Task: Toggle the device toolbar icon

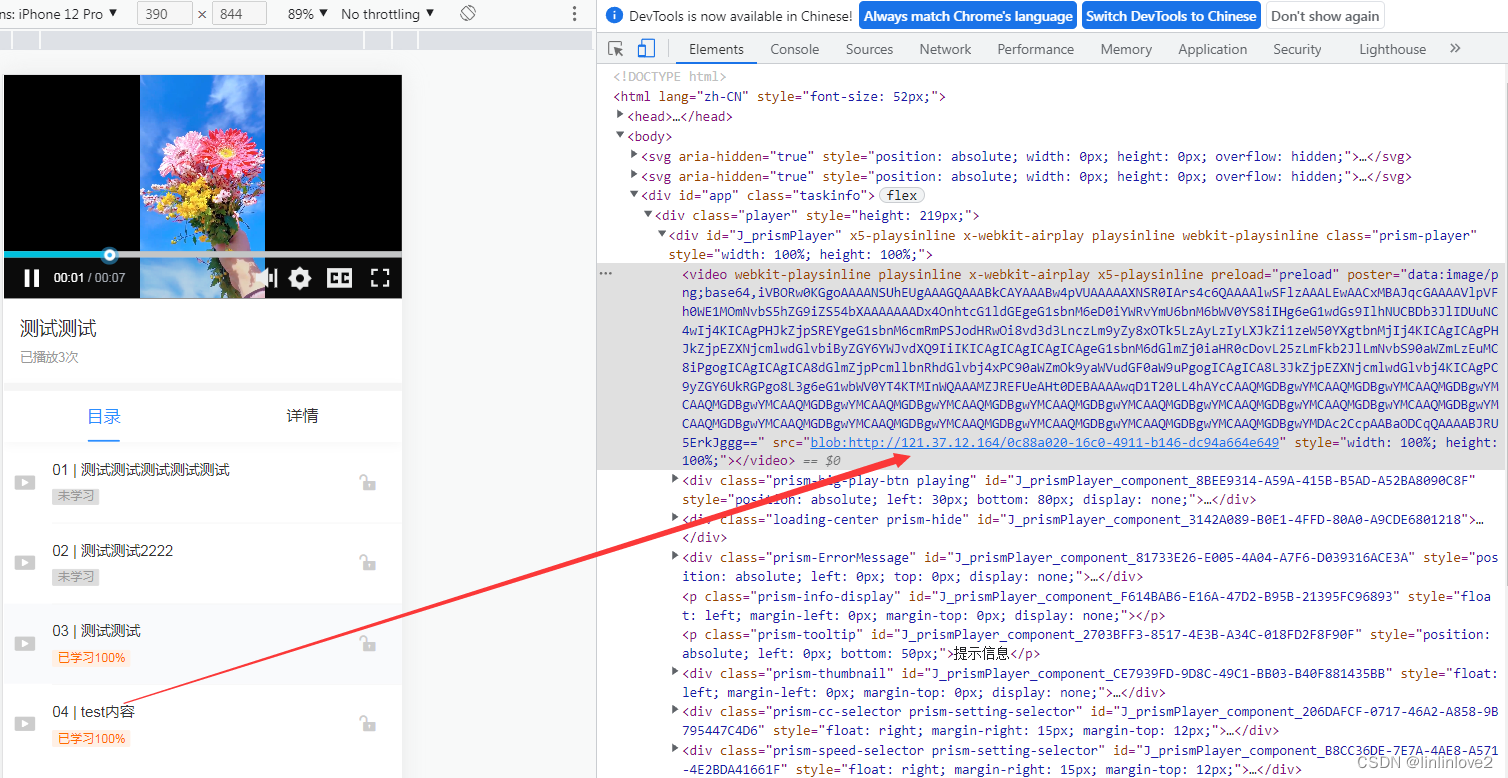Action: tap(646, 49)
